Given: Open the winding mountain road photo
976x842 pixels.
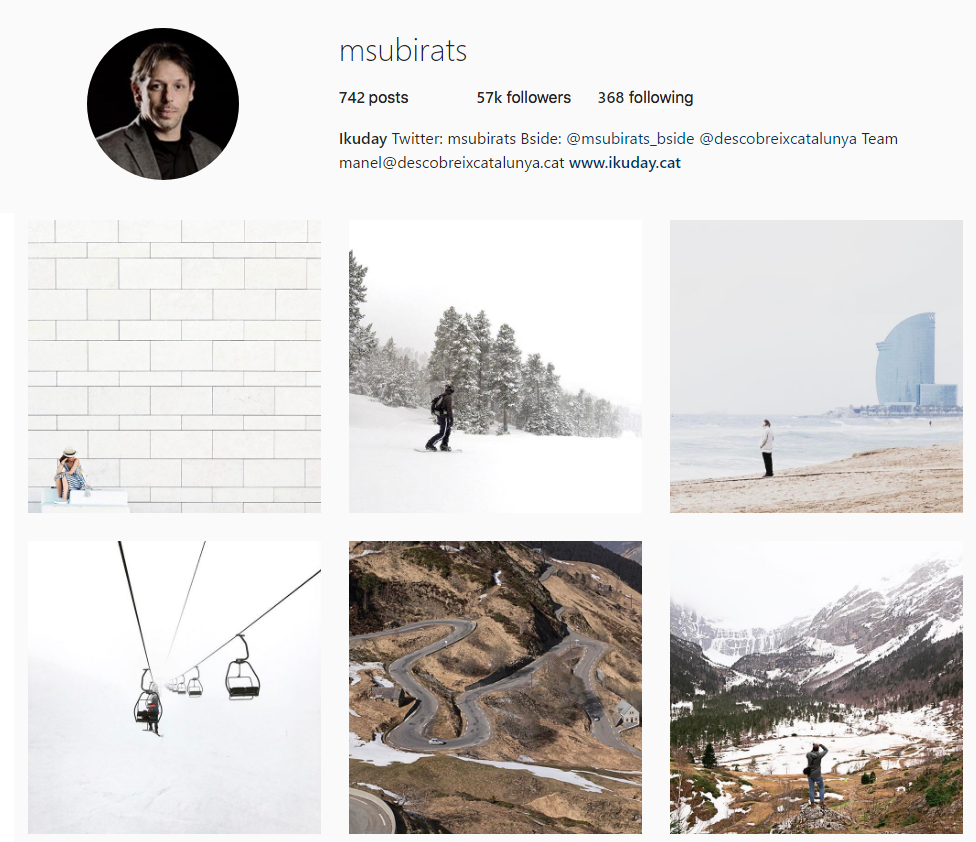Looking at the screenshot, I should click(495, 687).
